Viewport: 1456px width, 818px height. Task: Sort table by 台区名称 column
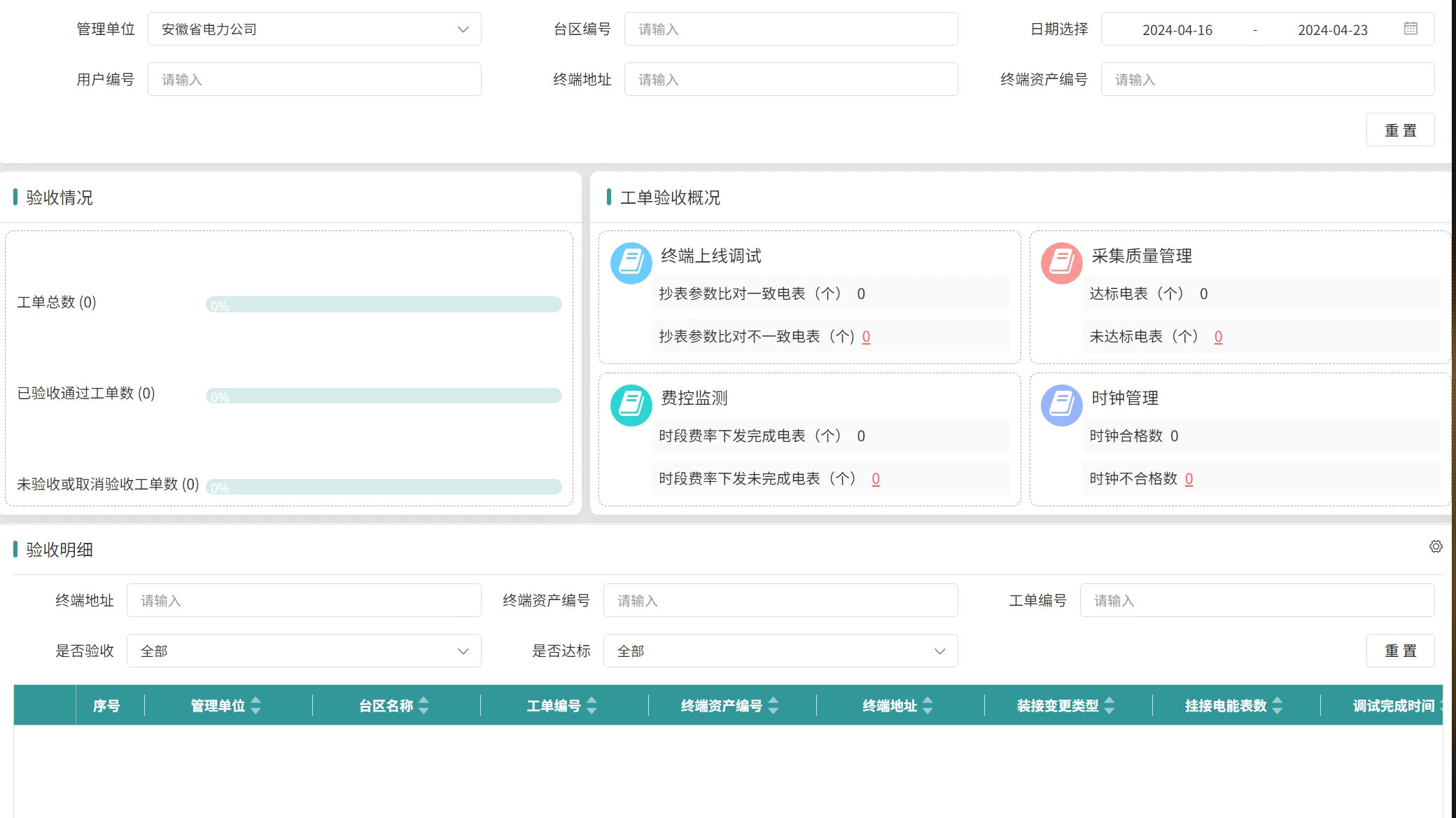tap(423, 705)
